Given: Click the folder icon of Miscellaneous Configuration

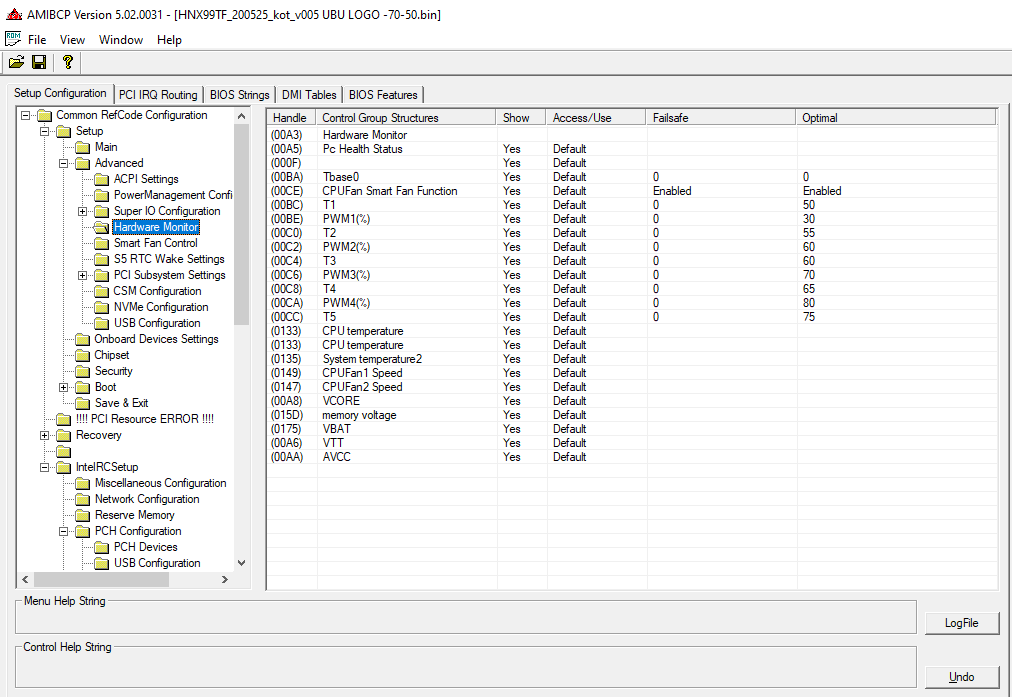Looking at the screenshot, I should pyautogui.click(x=82, y=483).
